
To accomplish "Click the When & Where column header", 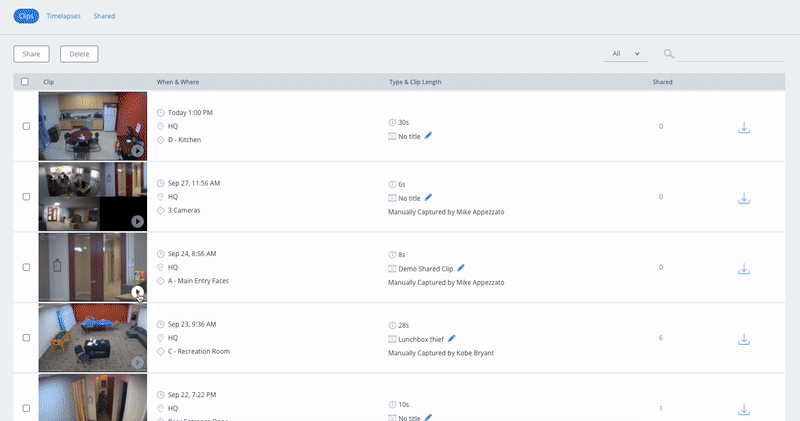I will pos(178,82).
